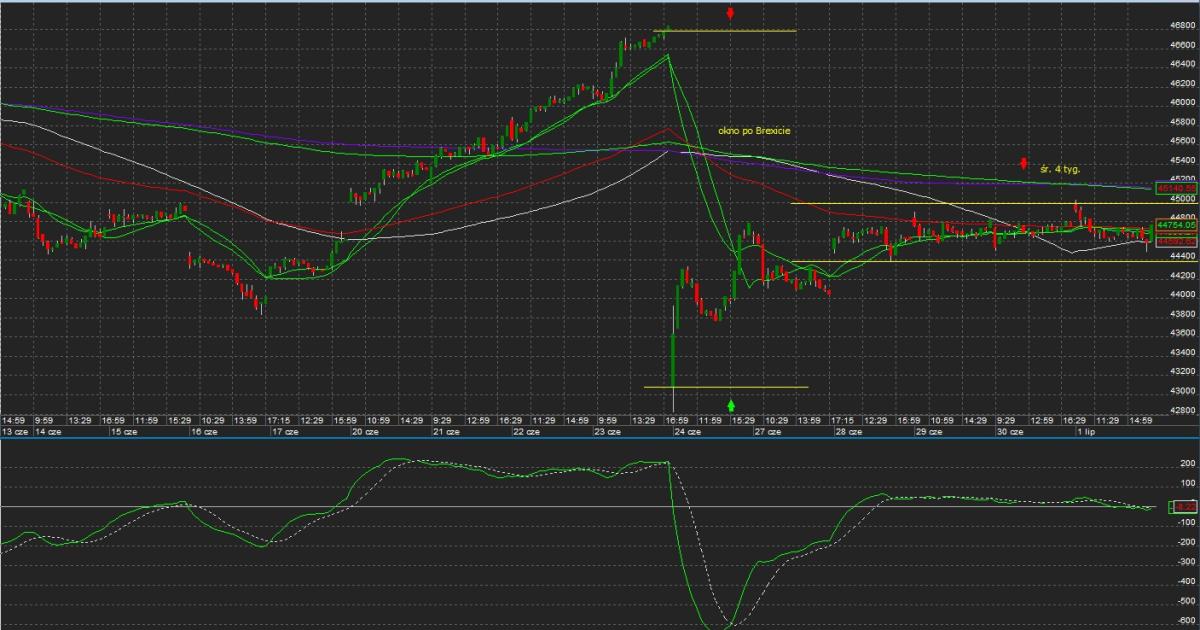The image size is (1200, 630).
Task: Click the green up arrow below the lowest yellow line
Action: (731, 405)
